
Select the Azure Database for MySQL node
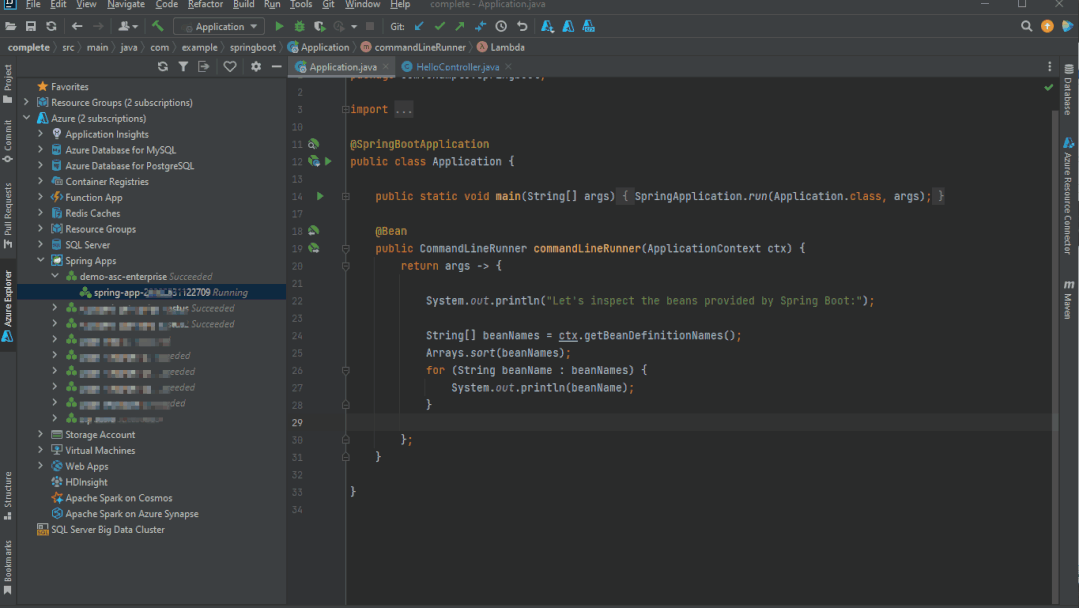tap(120, 149)
